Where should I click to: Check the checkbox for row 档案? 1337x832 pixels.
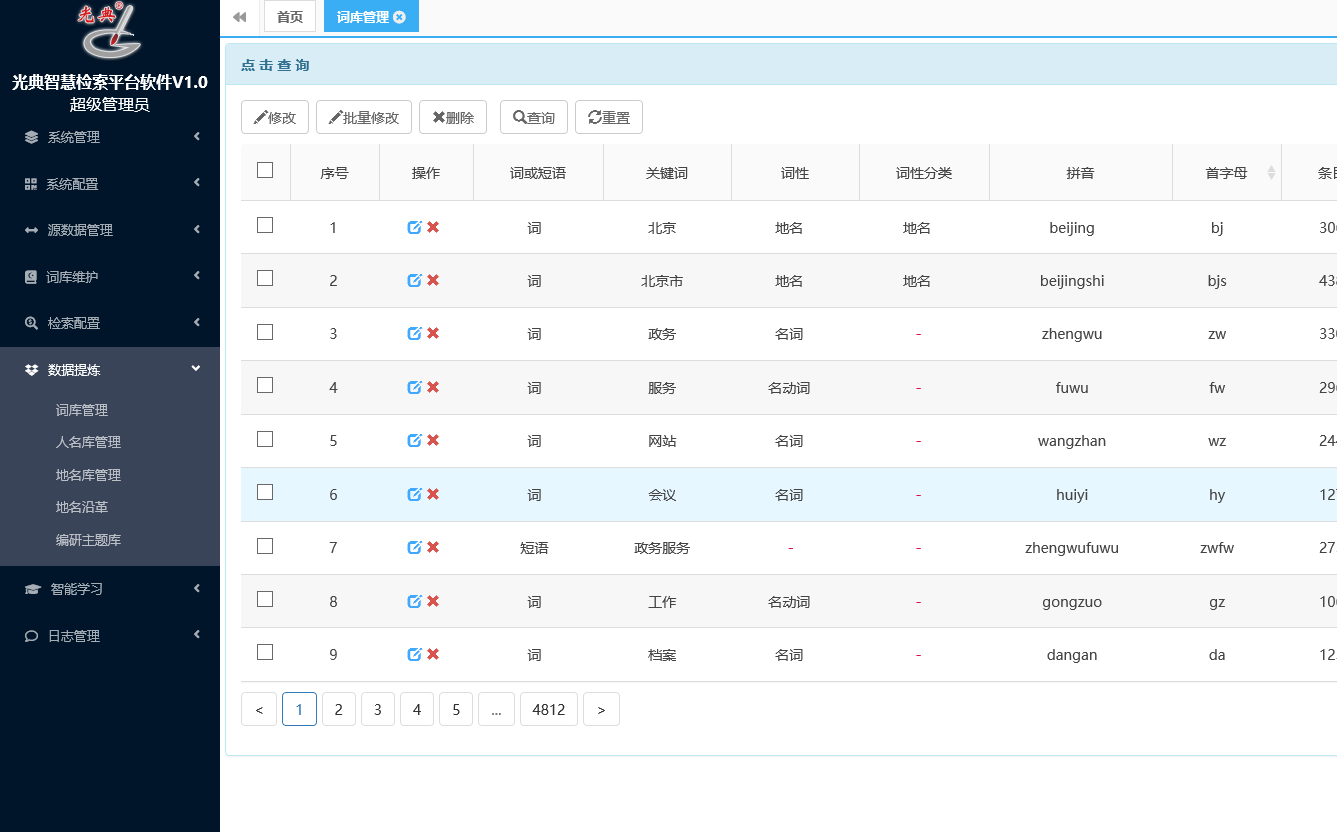(265, 652)
